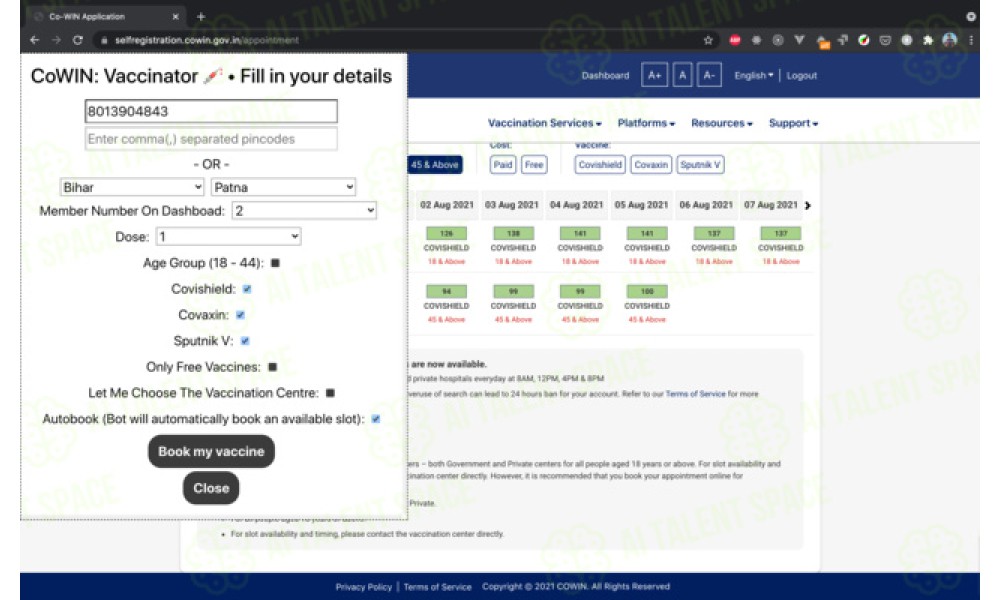This screenshot has width=1000, height=600.
Task: Select the 02 Aug 2021 date column
Action: [x=446, y=205]
